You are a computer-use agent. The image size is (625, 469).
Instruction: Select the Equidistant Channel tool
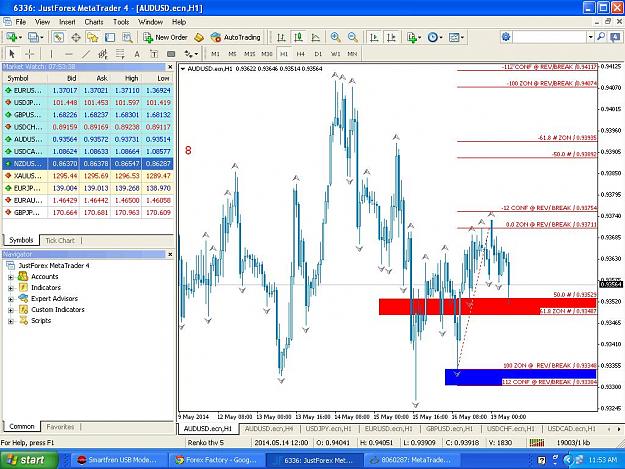pos(103,53)
